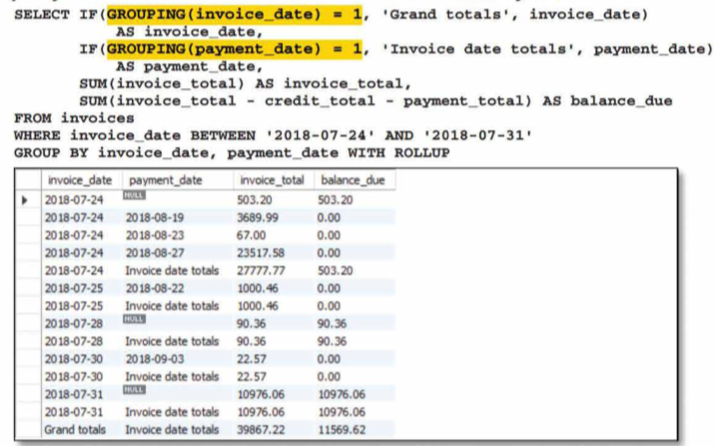Sort by the invoice_date column header
Image resolution: width=717 pixels, height=446 pixels.
click(78, 180)
